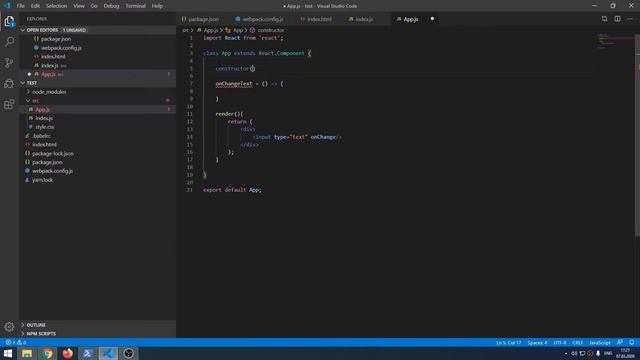Open package-lock.json in file tree
640x360 pixels.
53,153
